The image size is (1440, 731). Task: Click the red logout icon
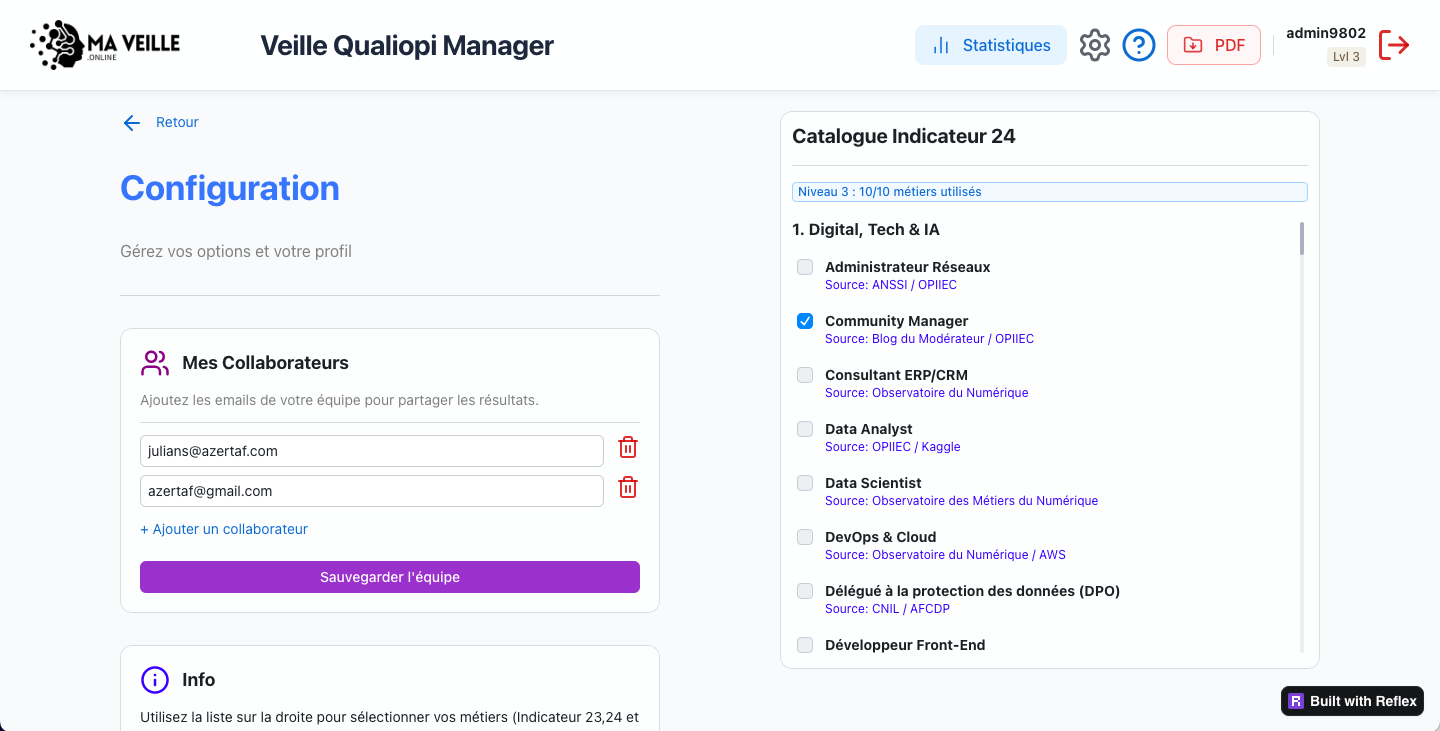1394,45
